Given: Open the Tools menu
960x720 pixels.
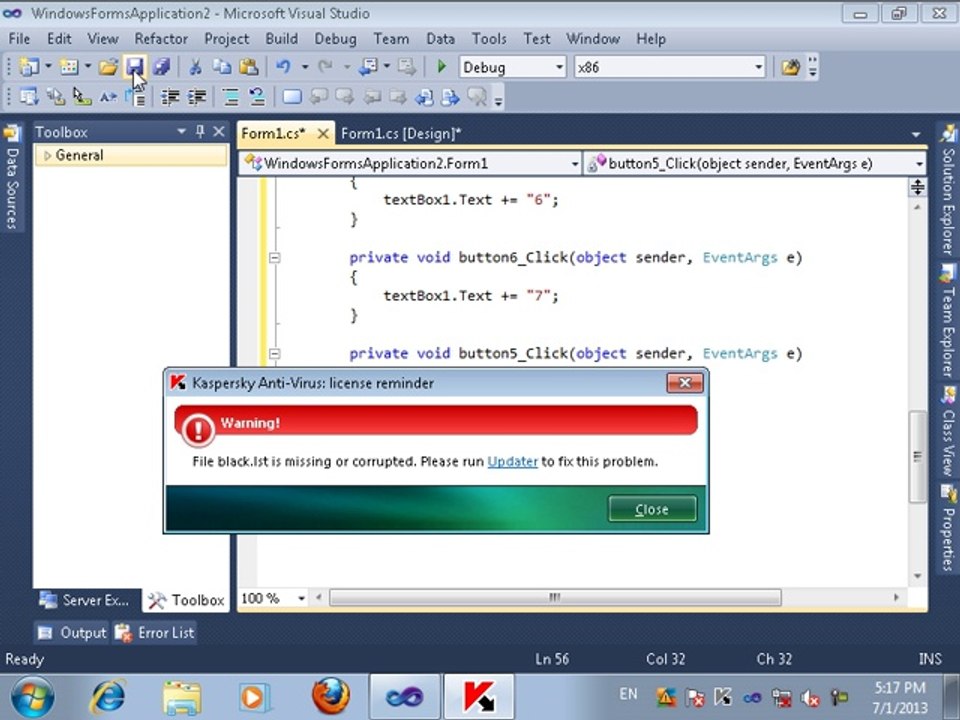Looking at the screenshot, I should point(489,39).
